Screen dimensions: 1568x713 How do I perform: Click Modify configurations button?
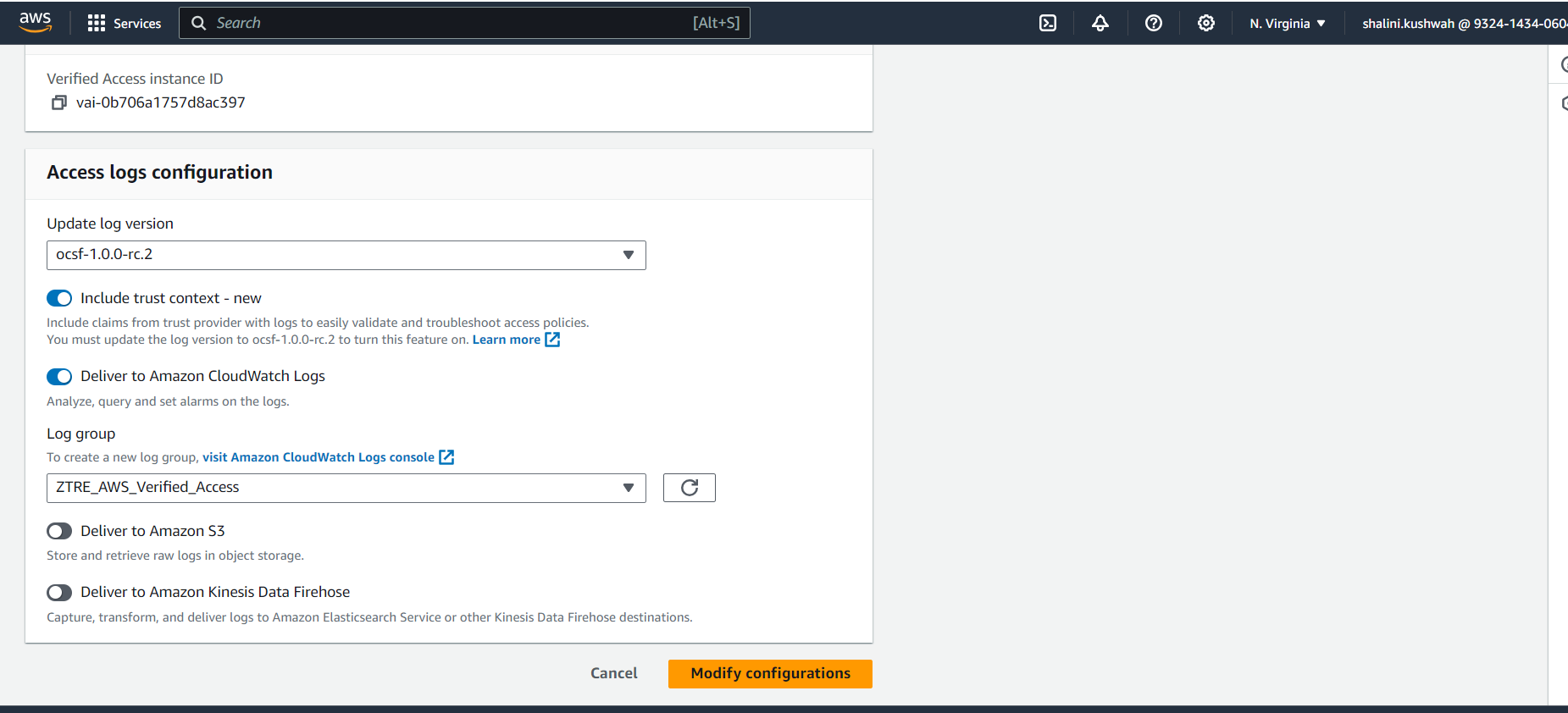click(x=770, y=674)
